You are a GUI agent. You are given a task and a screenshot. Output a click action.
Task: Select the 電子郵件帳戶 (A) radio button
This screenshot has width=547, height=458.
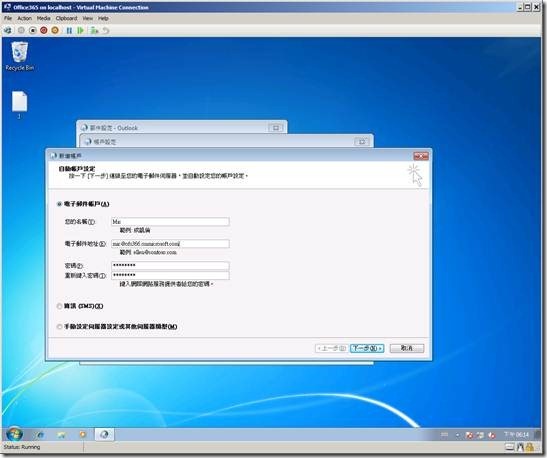60,204
